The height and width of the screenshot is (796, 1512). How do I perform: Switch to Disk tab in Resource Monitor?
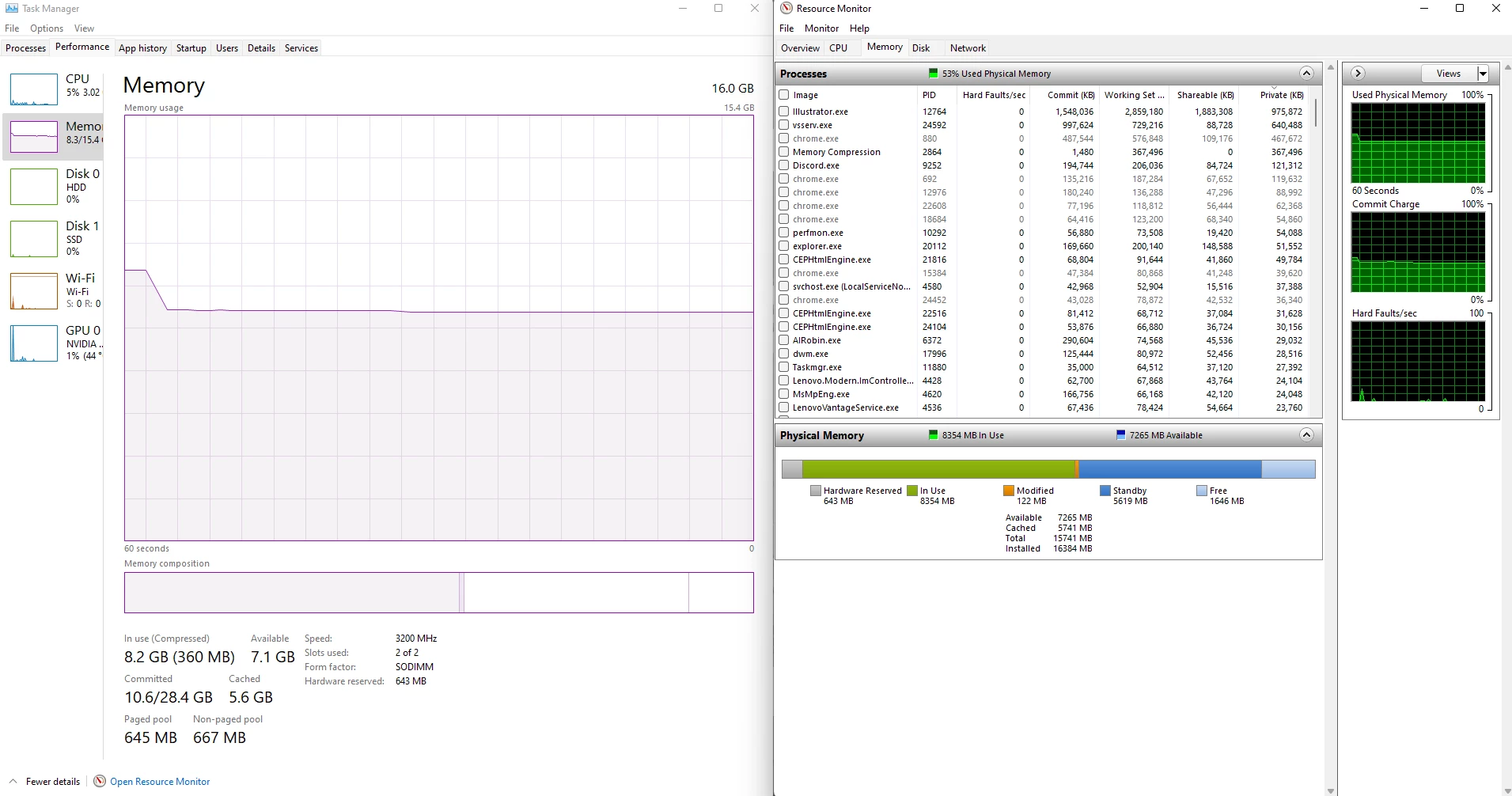[x=921, y=48]
